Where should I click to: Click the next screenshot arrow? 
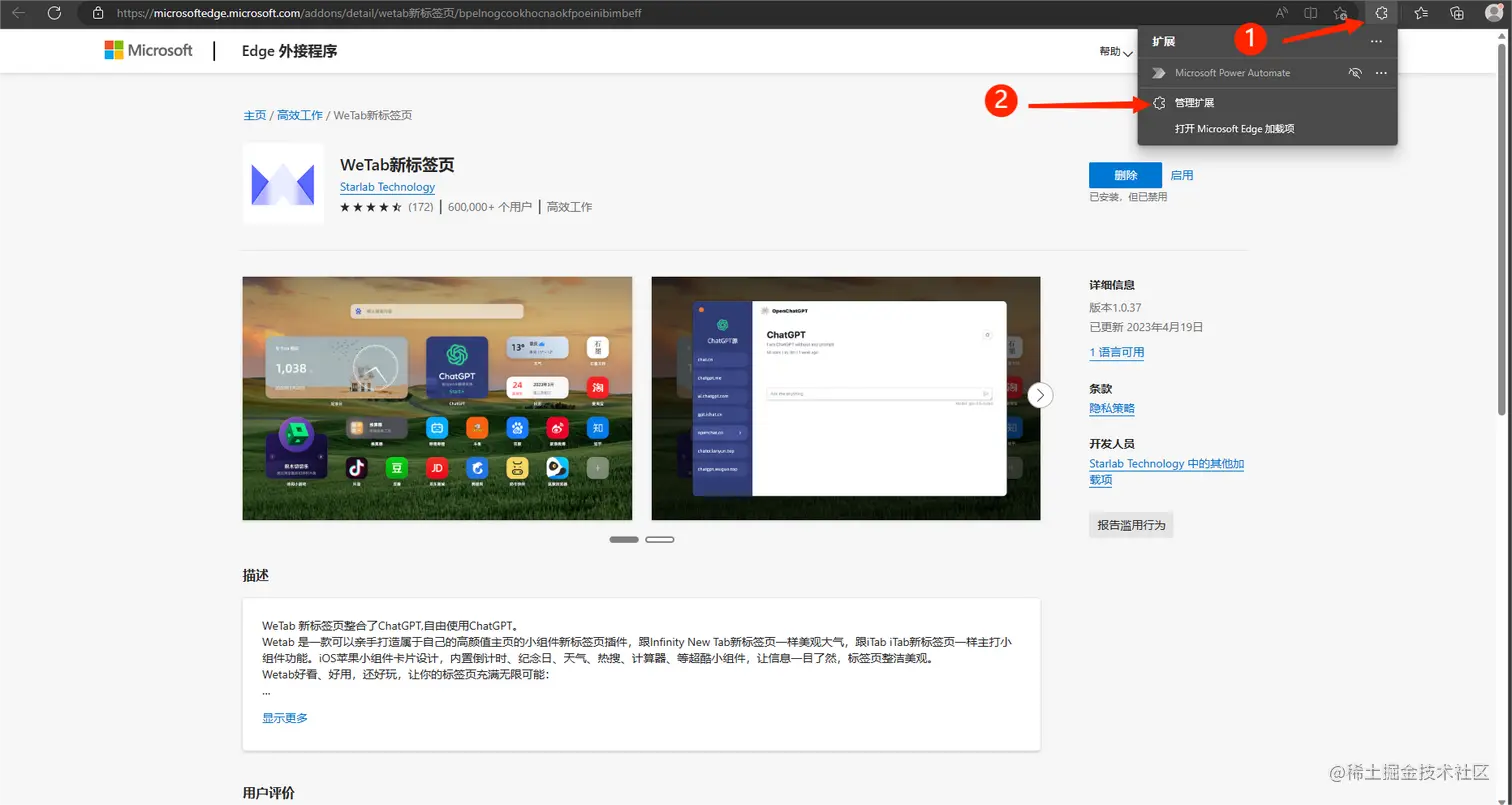[1041, 394]
